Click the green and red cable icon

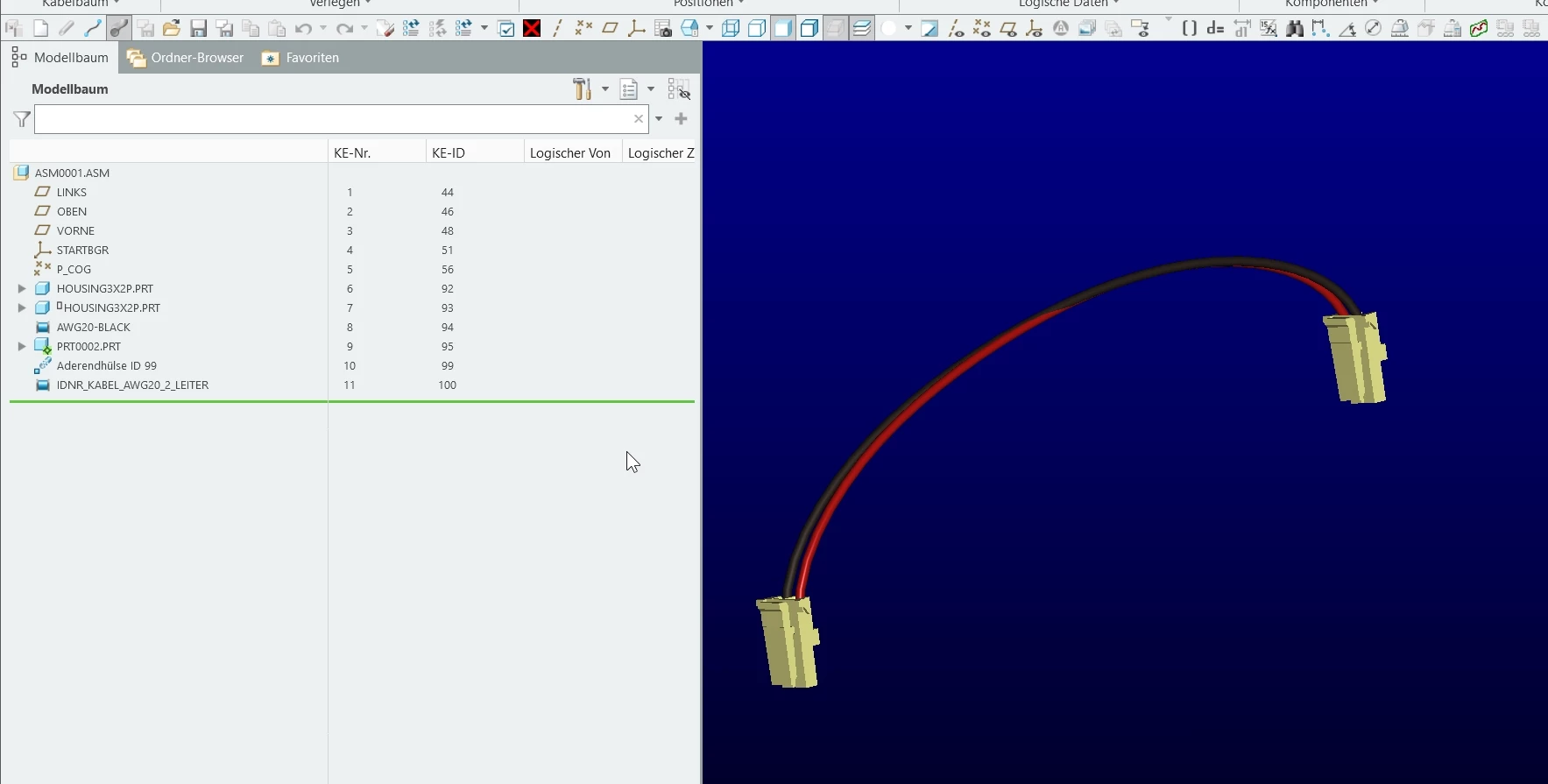click(x=1479, y=29)
